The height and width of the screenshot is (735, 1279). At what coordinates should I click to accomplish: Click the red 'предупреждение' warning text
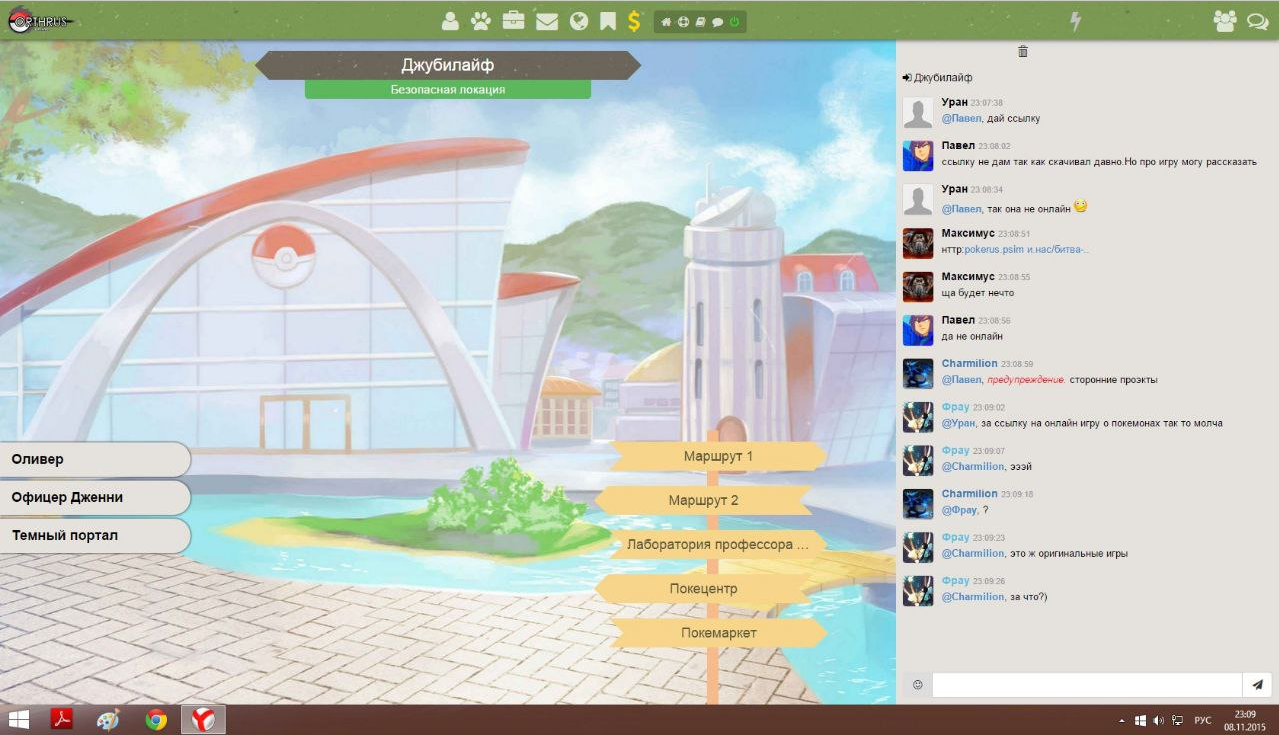point(1027,379)
